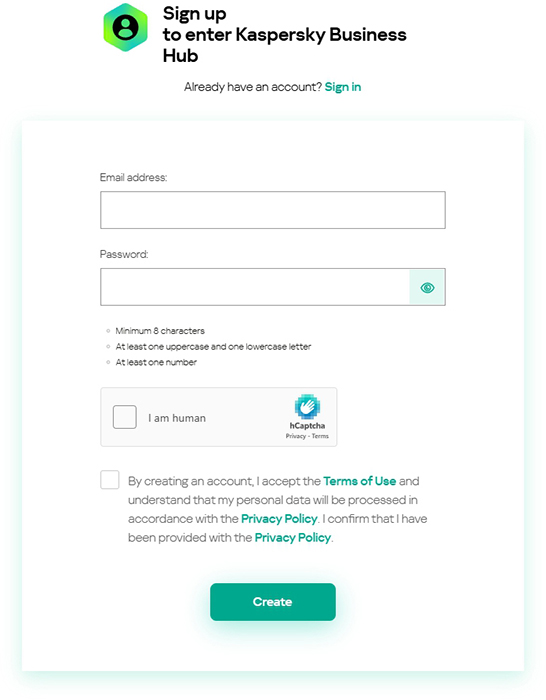Viewport: 546px width, 700px height.
Task: Click the "Password:" label
Action: click(124, 254)
